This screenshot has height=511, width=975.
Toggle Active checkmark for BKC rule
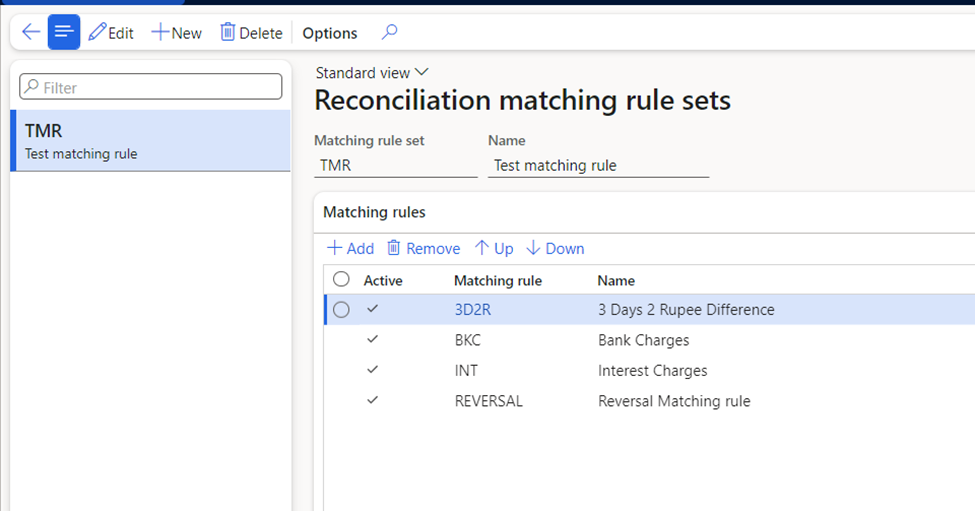[x=372, y=339]
